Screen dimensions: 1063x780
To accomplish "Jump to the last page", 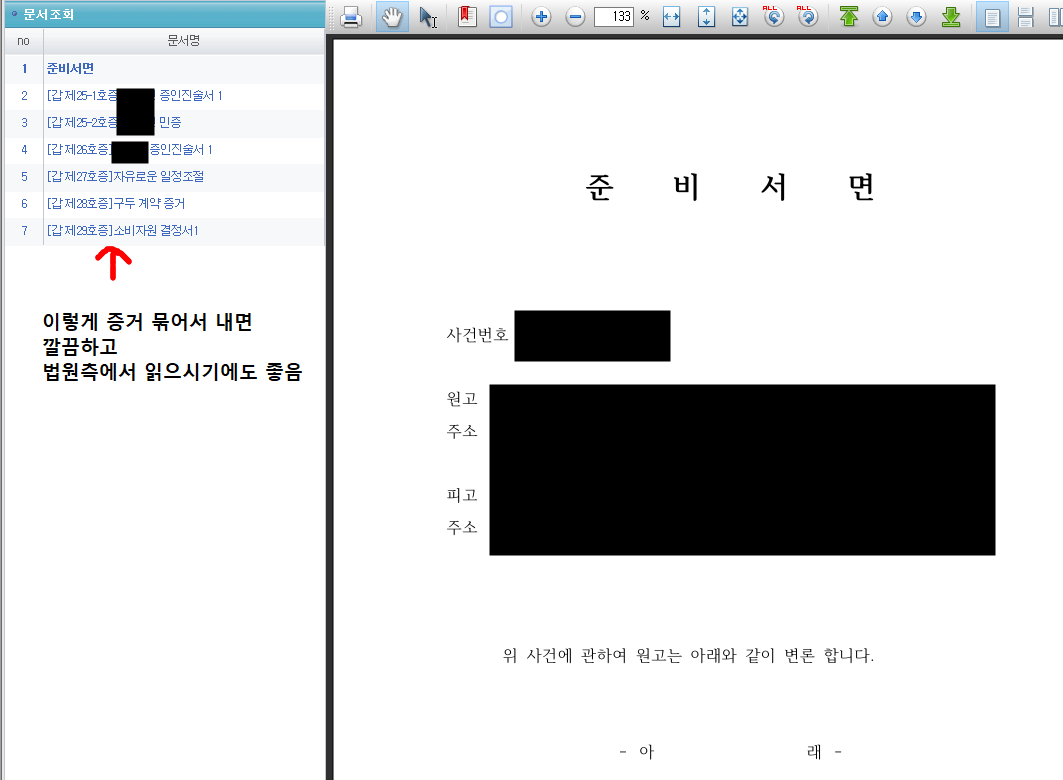I will point(951,16).
